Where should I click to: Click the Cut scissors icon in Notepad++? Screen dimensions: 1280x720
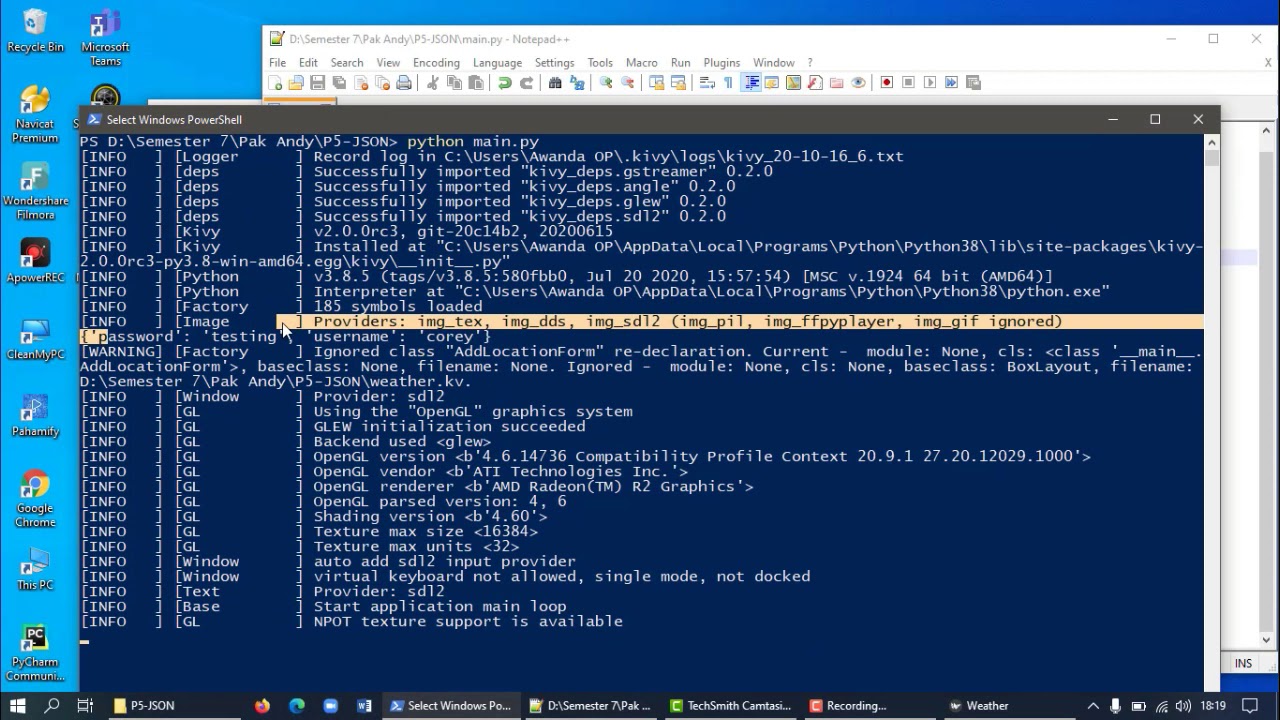tap(433, 83)
